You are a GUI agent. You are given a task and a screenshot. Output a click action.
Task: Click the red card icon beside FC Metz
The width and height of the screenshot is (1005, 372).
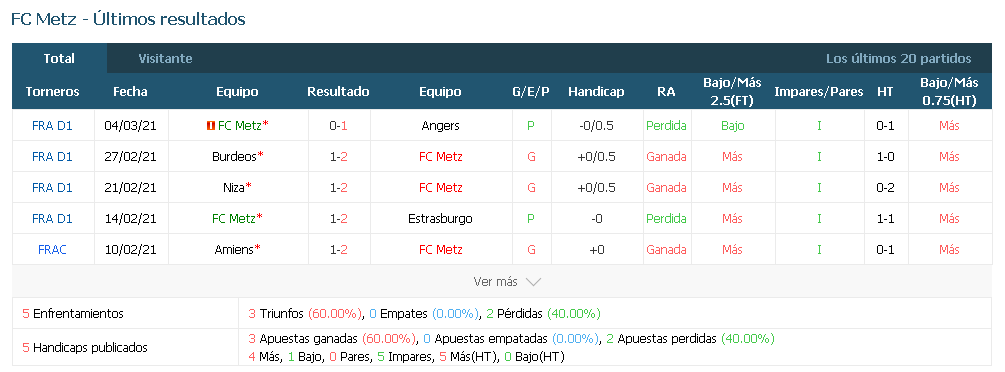pos(210,126)
